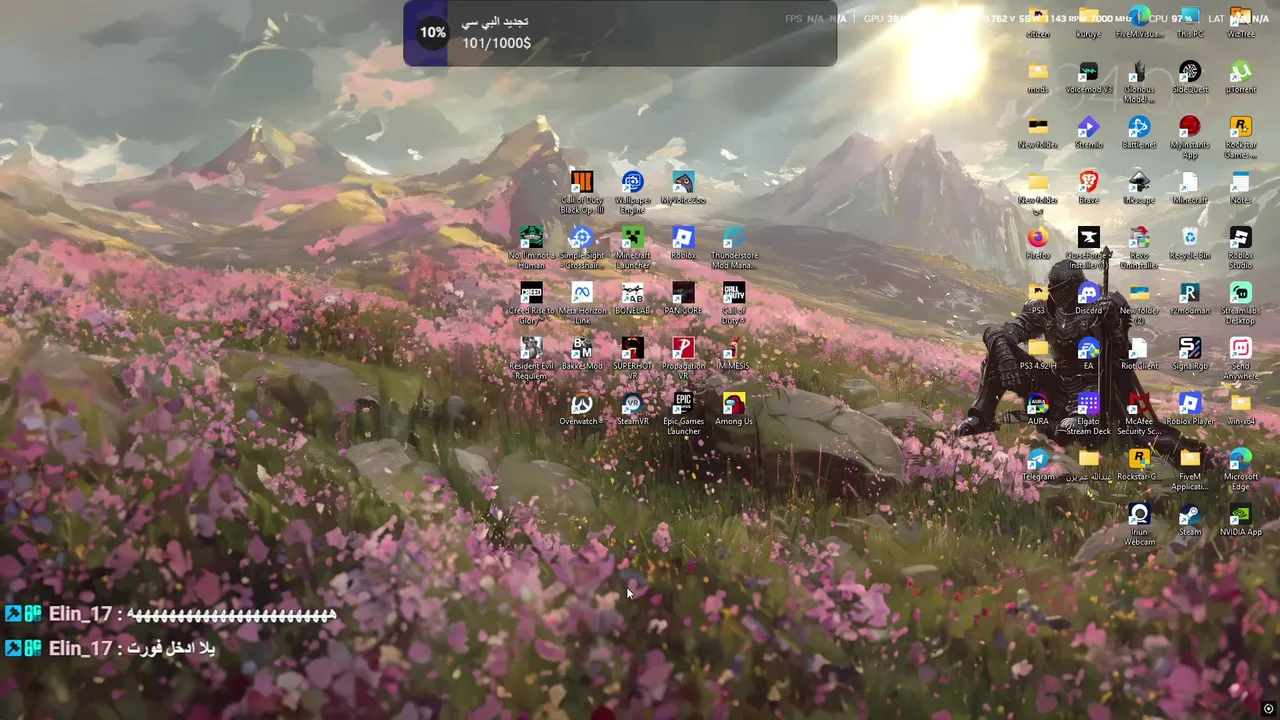The width and height of the screenshot is (1280, 720).
Task: Open Resident Evil Requiem shortcut
Action: pyautogui.click(x=531, y=347)
